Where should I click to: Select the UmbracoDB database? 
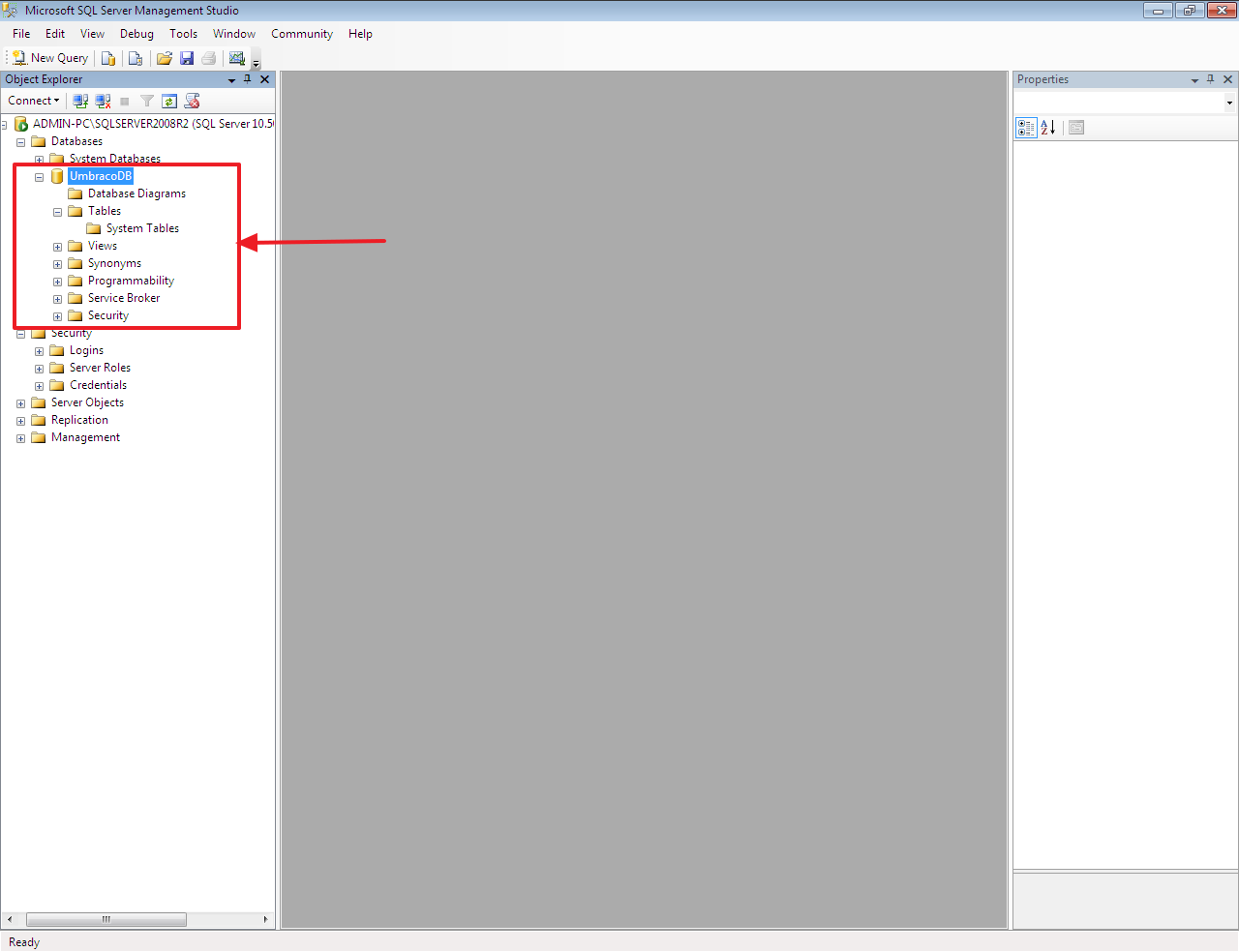pyautogui.click(x=101, y=176)
